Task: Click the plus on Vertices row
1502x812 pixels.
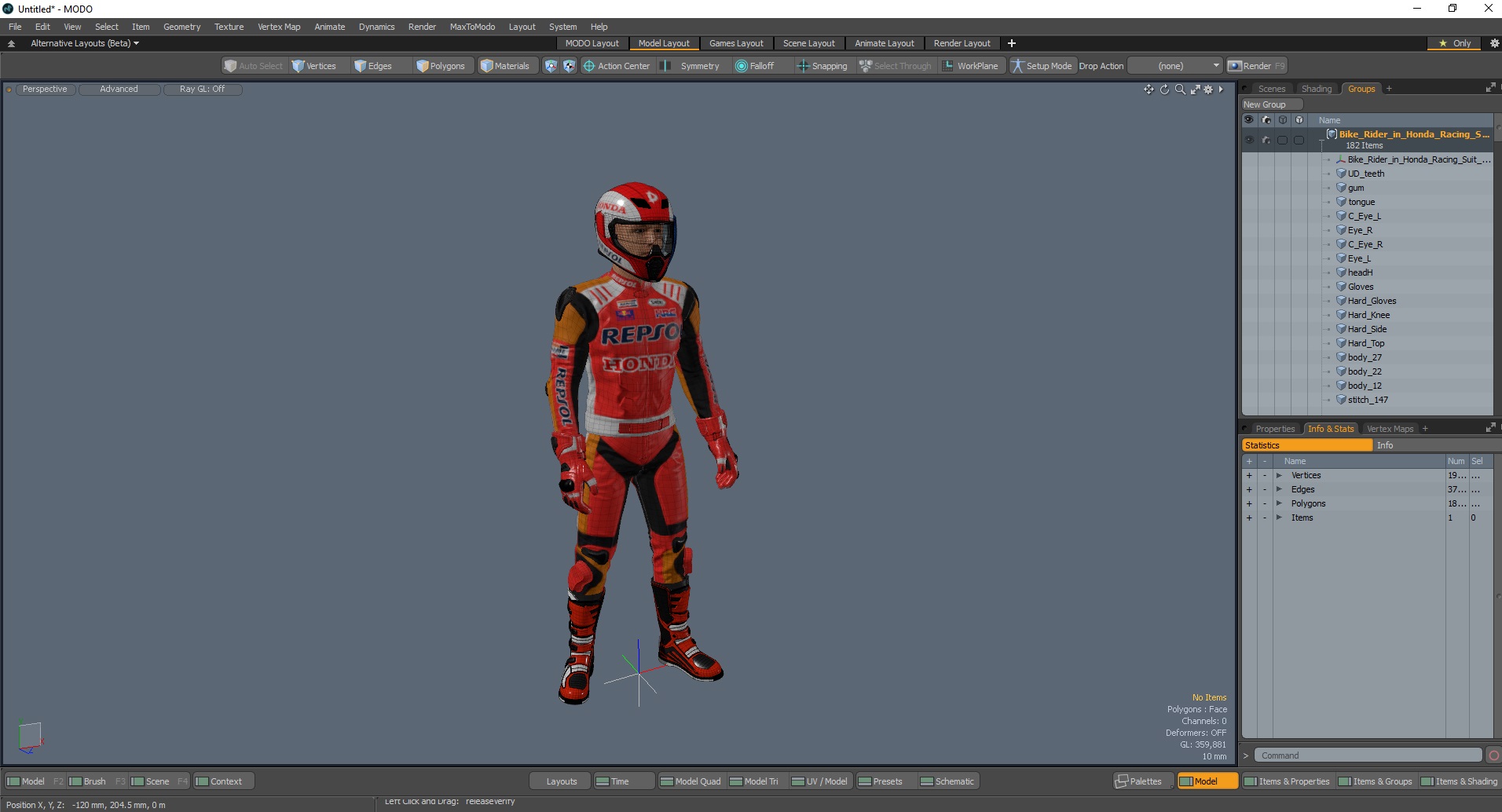Action: [1249, 475]
